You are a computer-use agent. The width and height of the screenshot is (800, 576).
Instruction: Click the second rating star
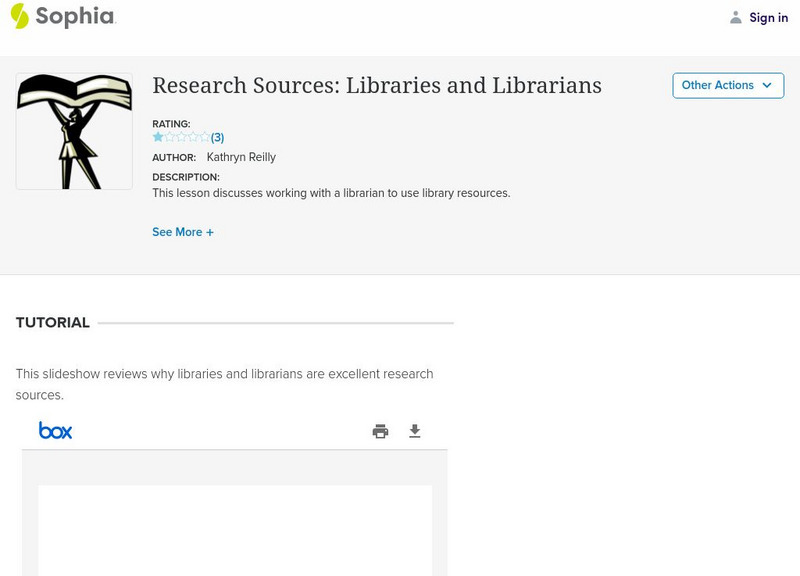pyautogui.click(x=169, y=137)
